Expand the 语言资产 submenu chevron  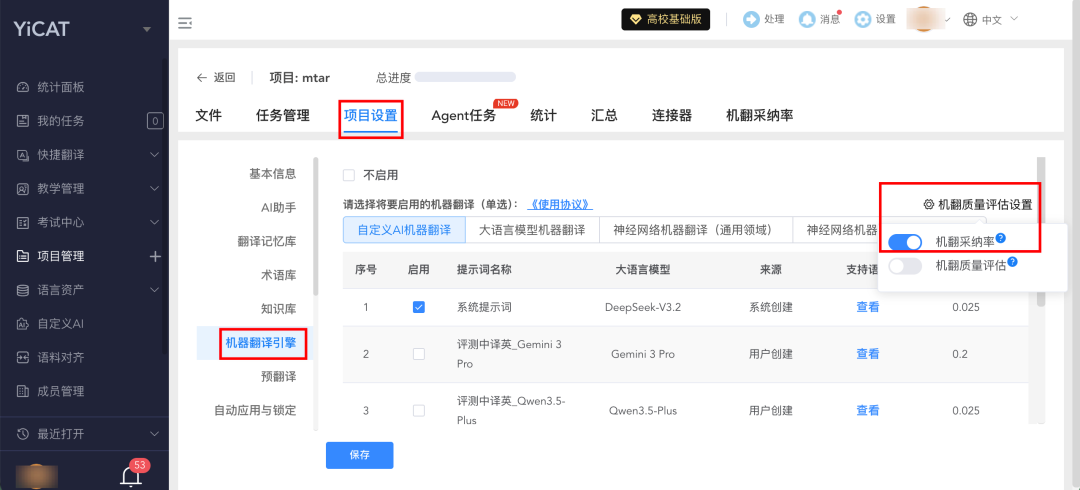coord(154,290)
